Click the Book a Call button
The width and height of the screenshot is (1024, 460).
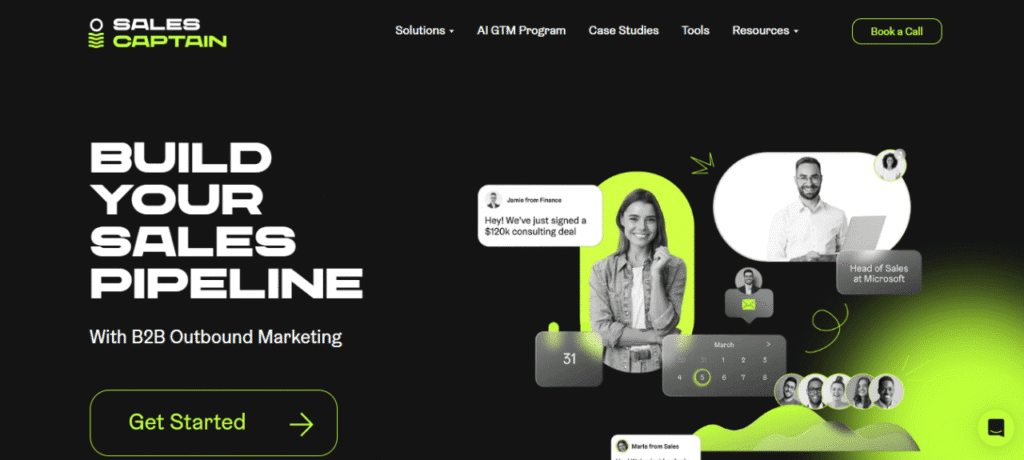(897, 31)
